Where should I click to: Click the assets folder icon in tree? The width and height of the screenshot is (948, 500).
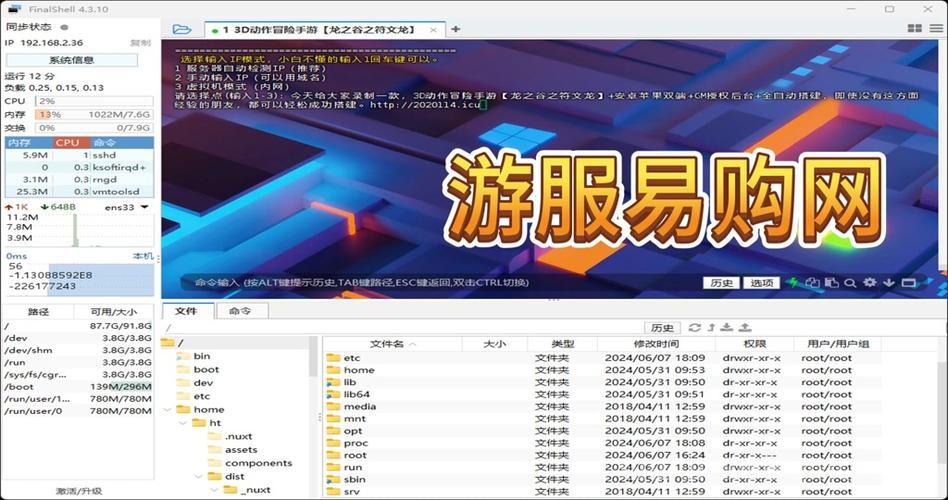click(x=215, y=449)
